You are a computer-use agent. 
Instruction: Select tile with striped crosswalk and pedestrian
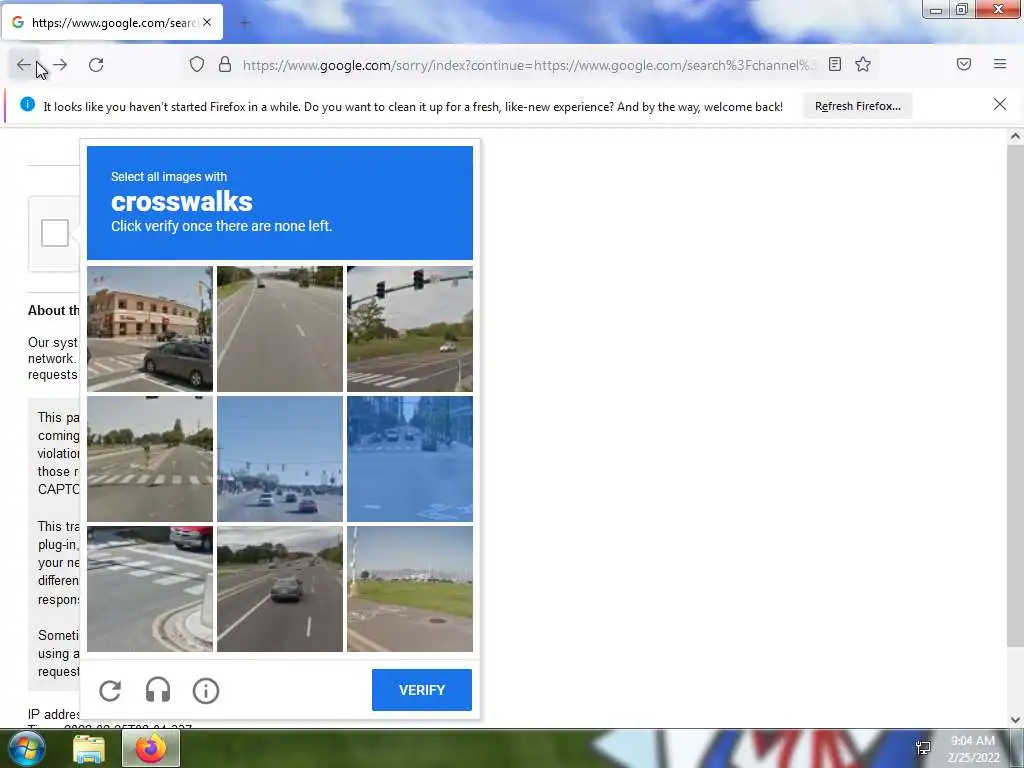click(x=150, y=459)
